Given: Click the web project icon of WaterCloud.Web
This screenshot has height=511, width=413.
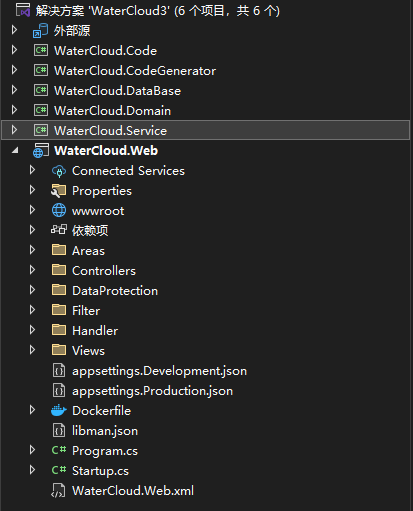Looking at the screenshot, I should [41, 151].
